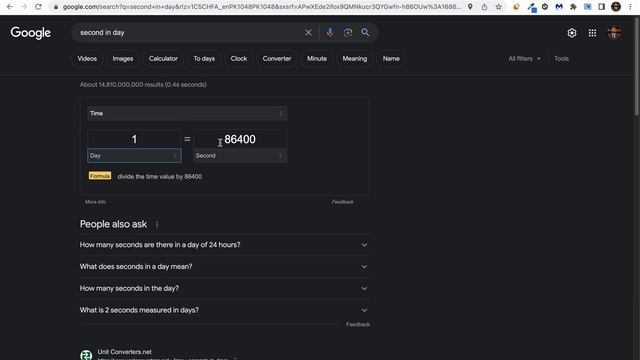Click the browser forward arrow
This screenshot has height=360, width=640.
pyautogui.click(x=24, y=7)
